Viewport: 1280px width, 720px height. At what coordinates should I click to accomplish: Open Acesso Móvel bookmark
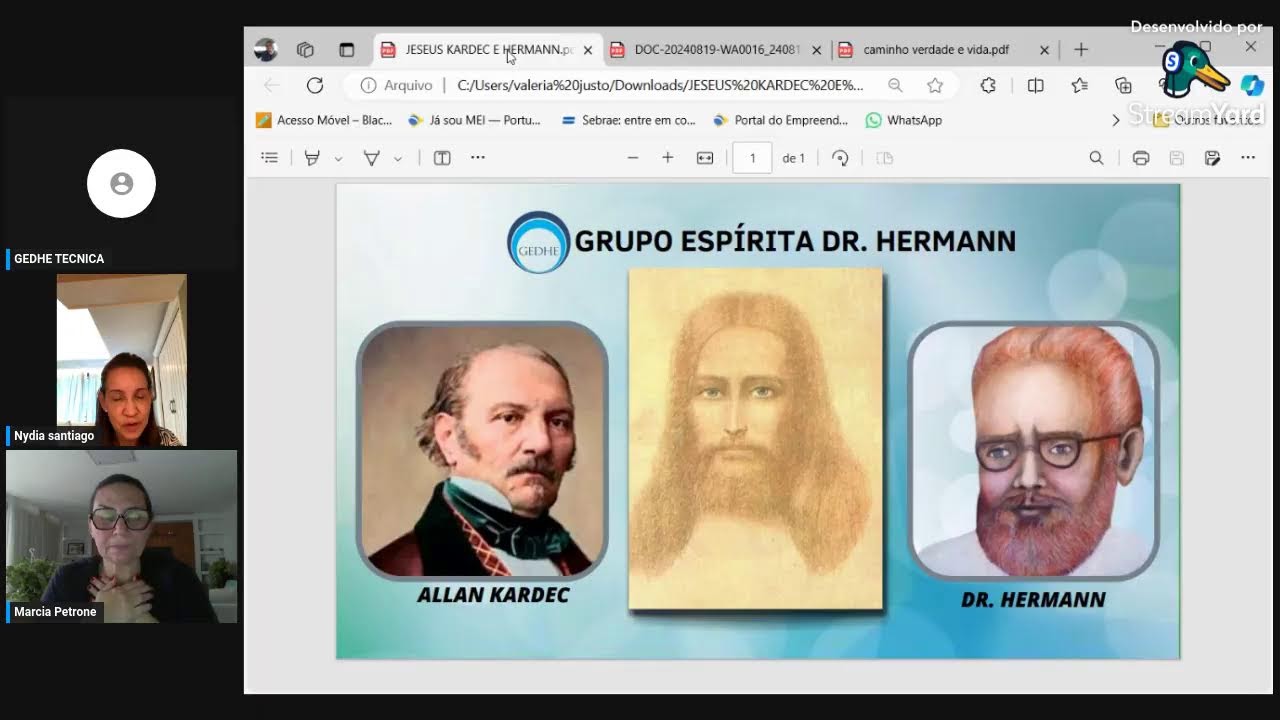click(x=324, y=120)
